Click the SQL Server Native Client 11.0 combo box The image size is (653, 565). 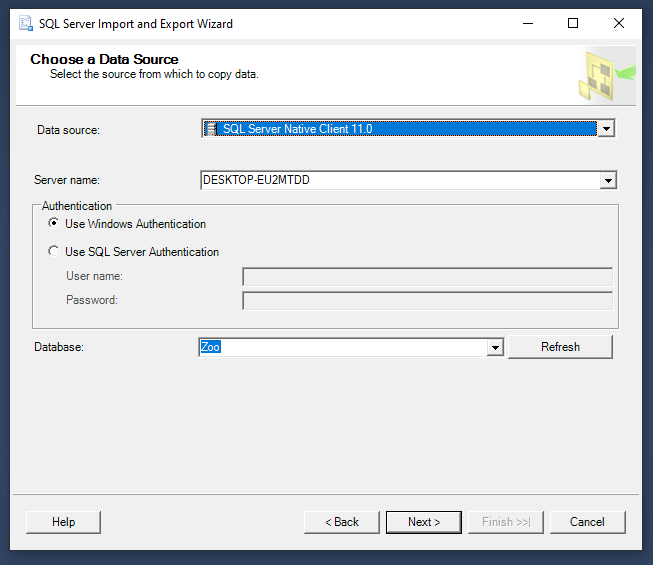[x=408, y=129]
